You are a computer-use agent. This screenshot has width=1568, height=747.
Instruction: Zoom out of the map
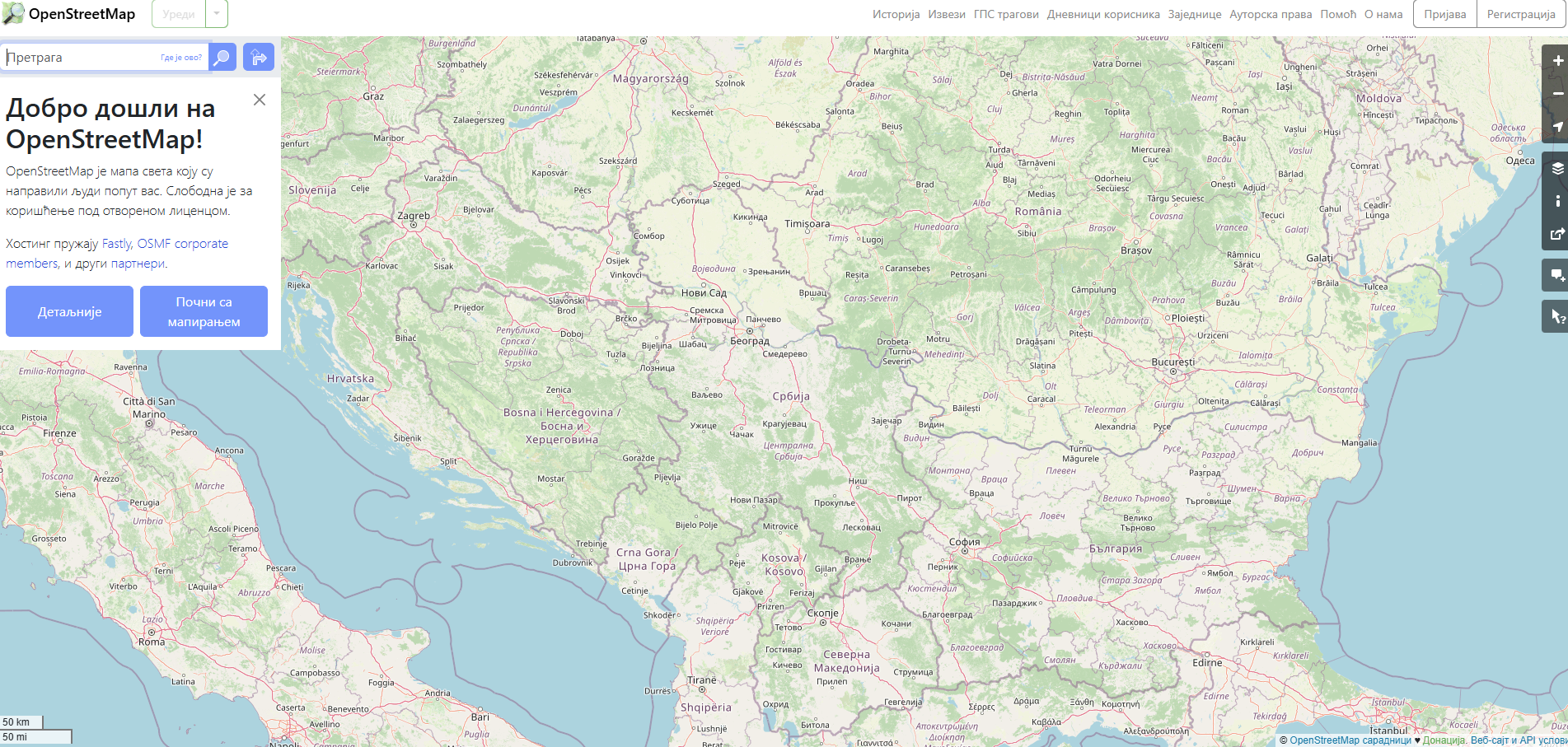(x=1556, y=94)
